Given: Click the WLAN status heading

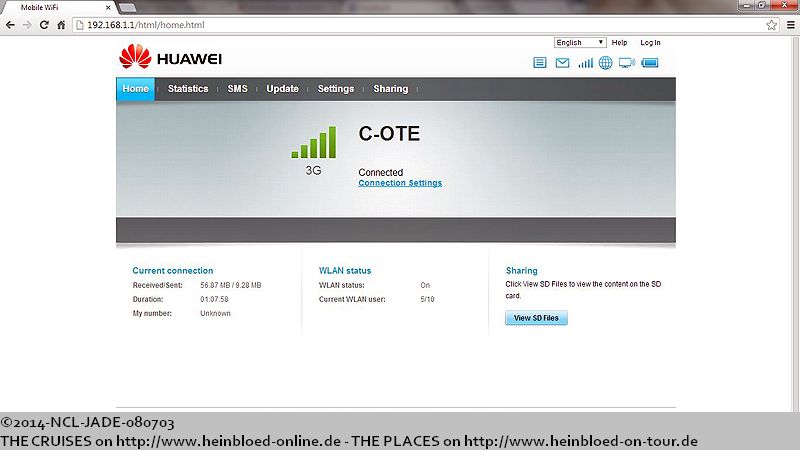Looking at the screenshot, I should pyautogui.click(x=345, y=271).
